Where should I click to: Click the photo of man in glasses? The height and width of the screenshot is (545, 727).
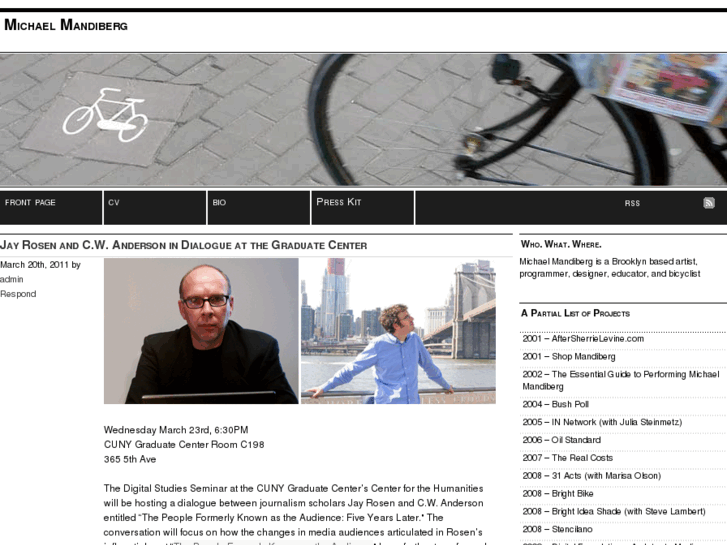pos(201,331)
